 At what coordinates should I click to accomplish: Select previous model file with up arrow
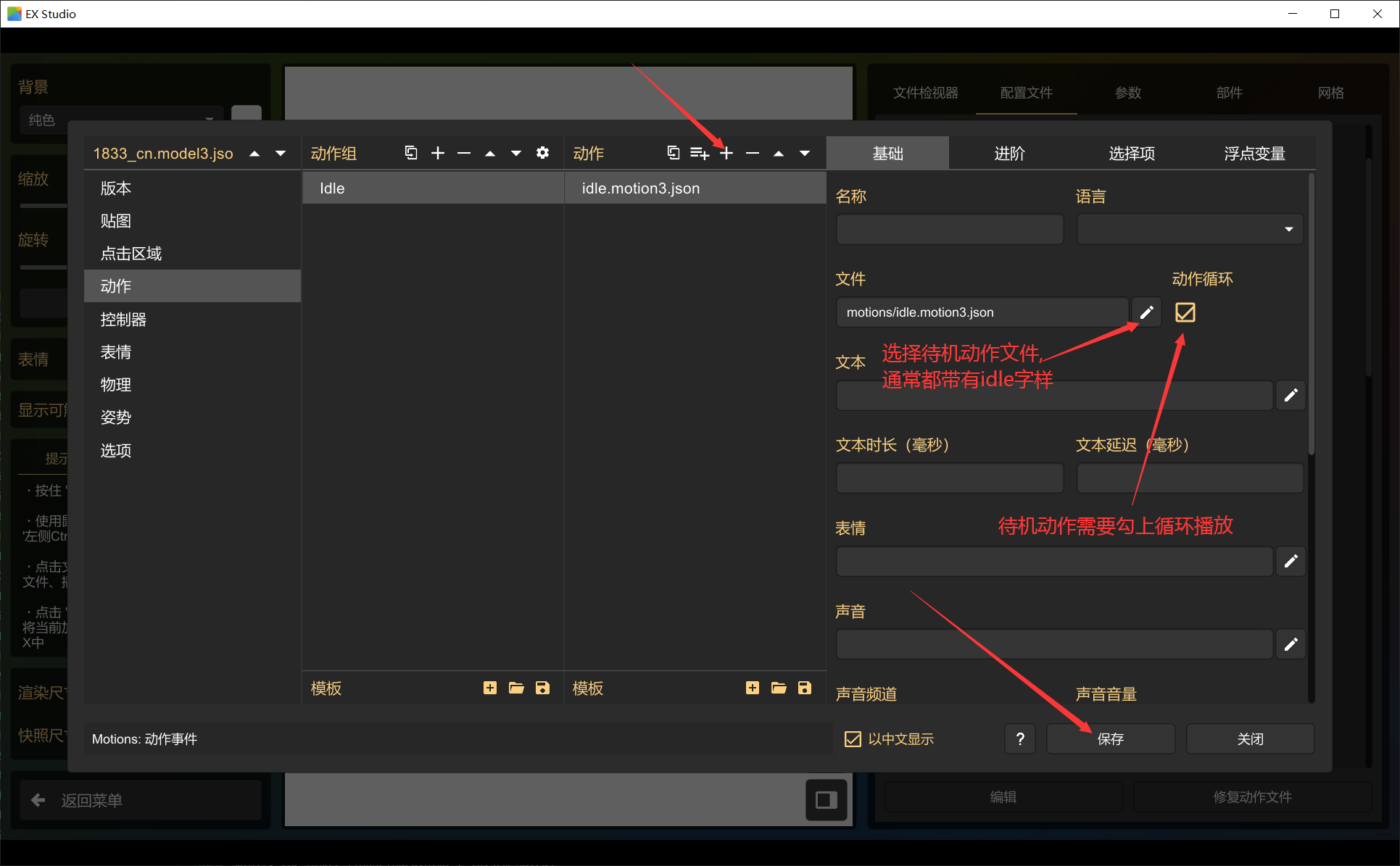click(254, 154)
